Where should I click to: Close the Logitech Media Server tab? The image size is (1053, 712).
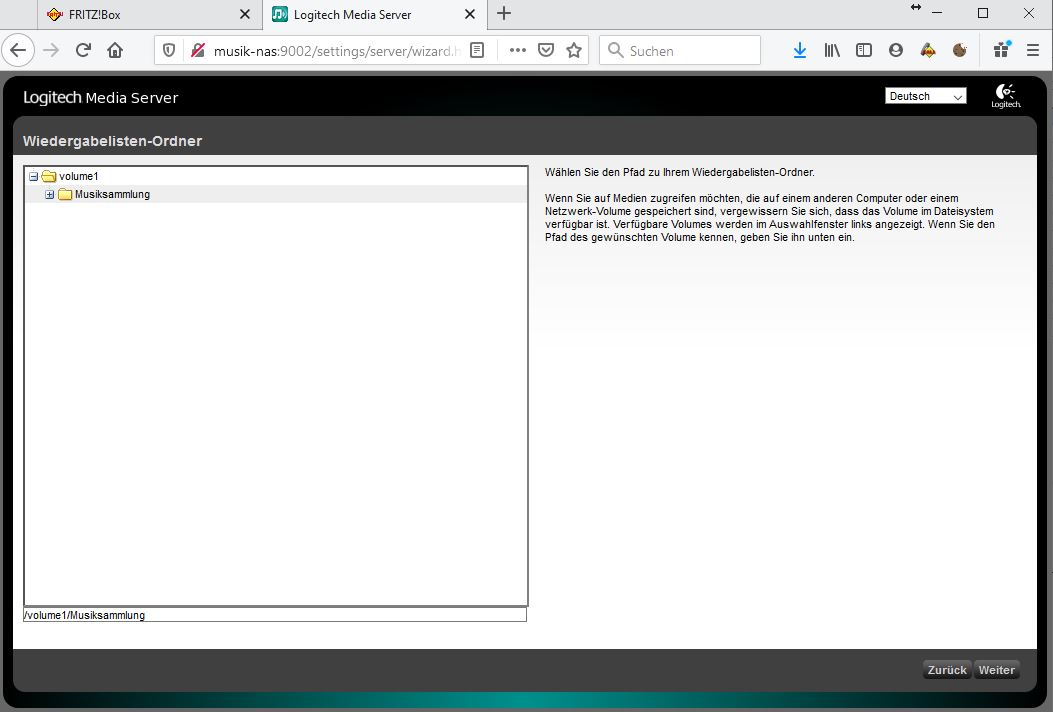tap(470, 14)
